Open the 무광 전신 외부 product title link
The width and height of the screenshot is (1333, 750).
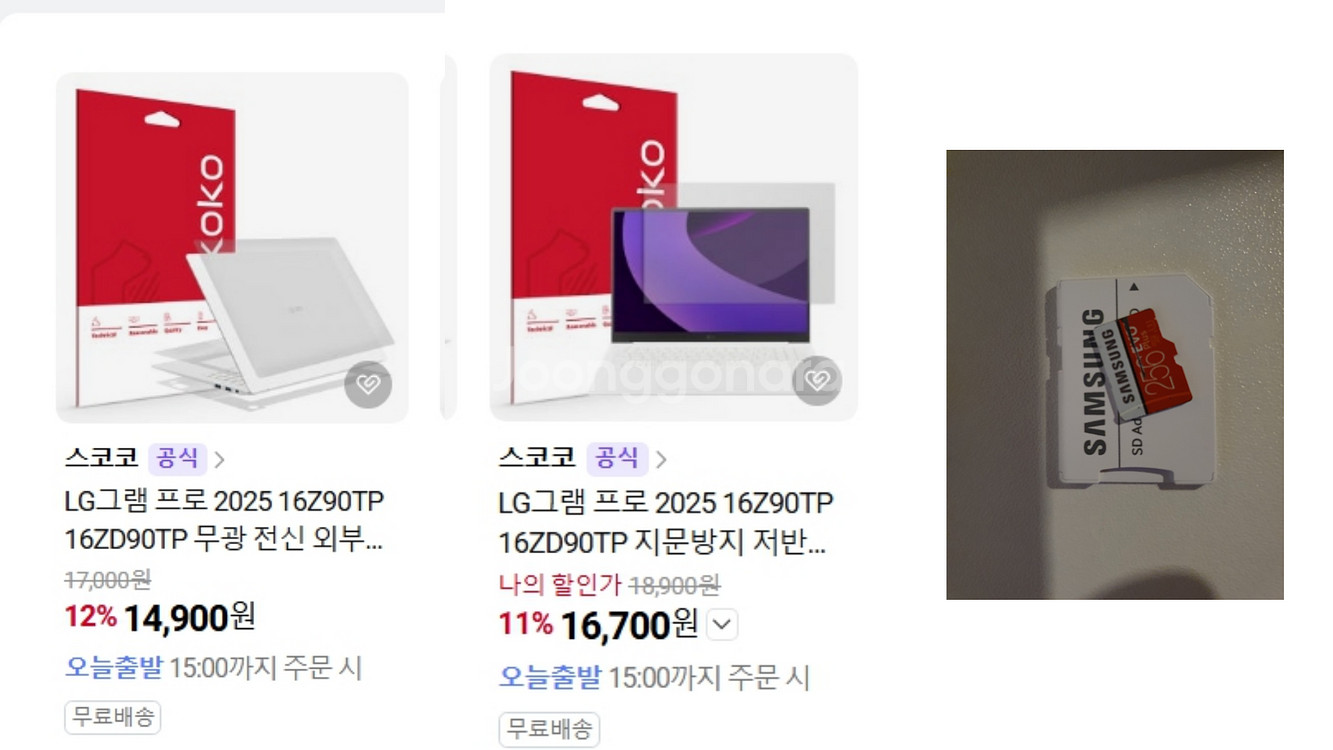point(224,520)
